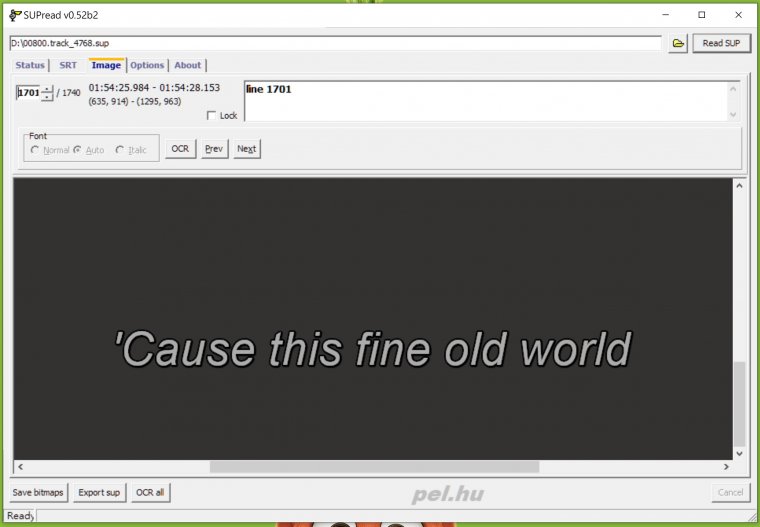
Task: Switch to the SRT tab
Action: (x=68, y=65)
